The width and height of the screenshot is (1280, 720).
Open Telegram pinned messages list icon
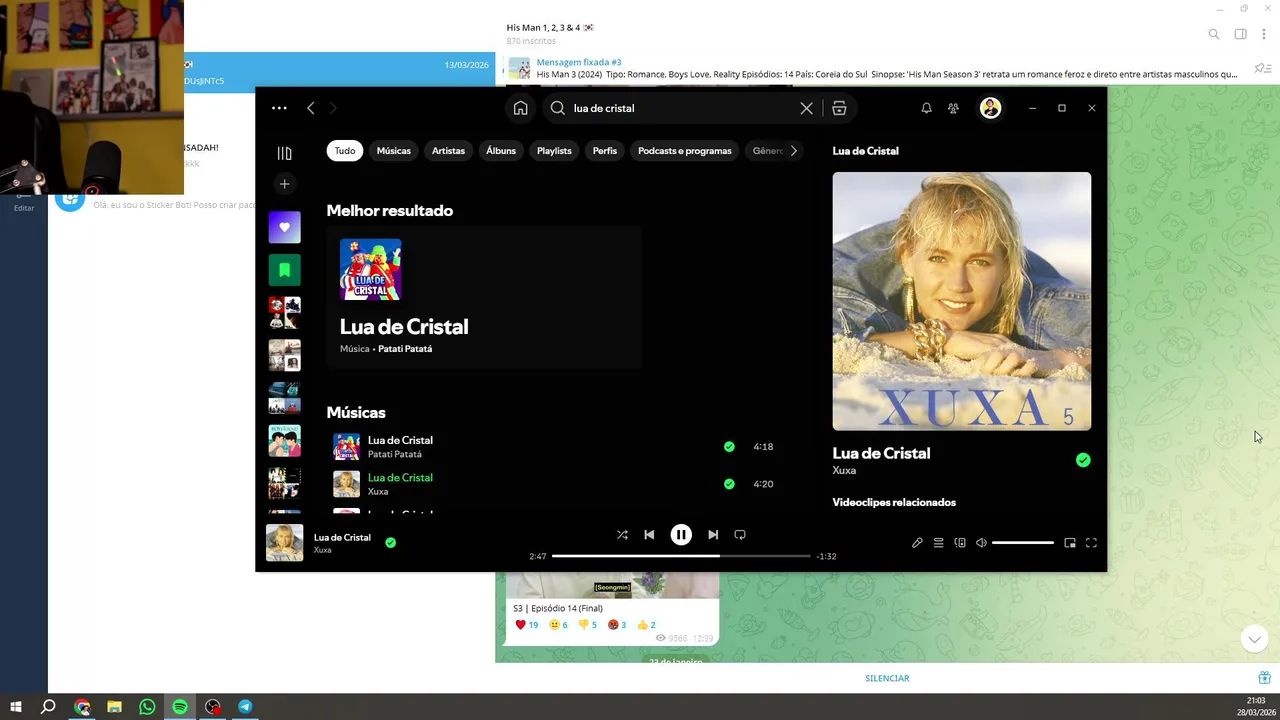(x=1262, y=69)
